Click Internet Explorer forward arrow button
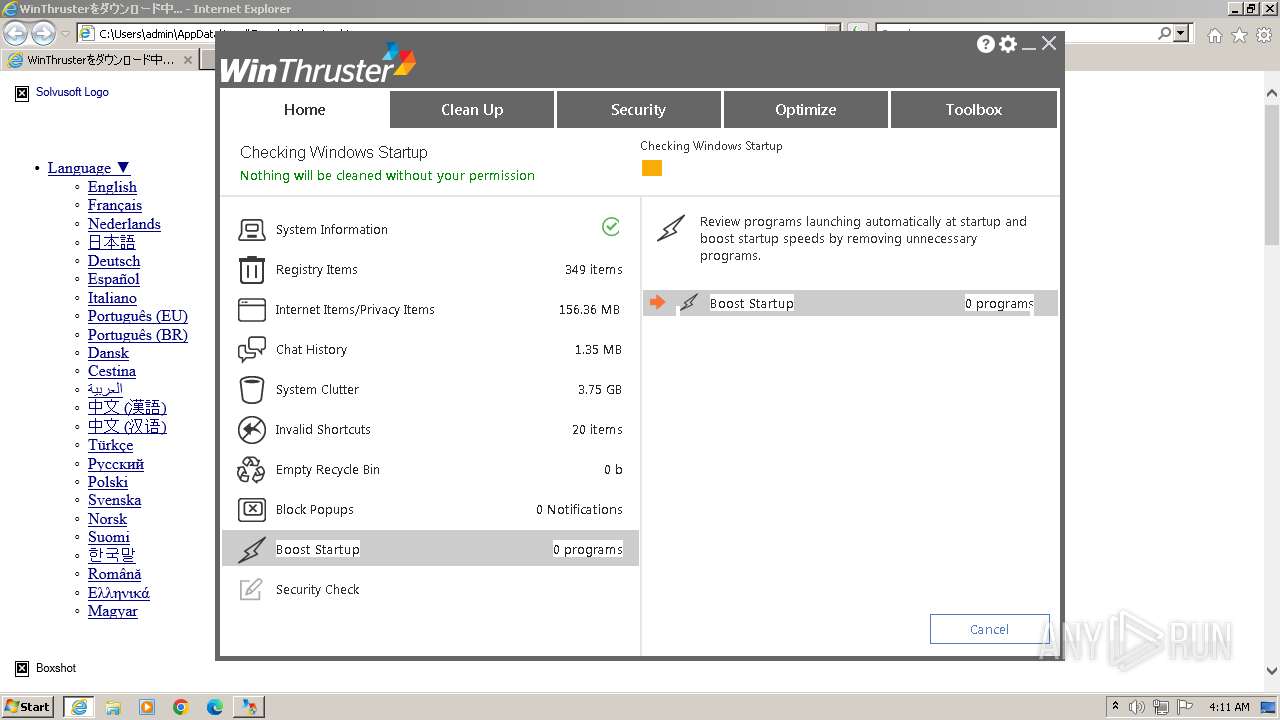The height and width of the screenshot is (720, 1280). click(x=43, y=33)
